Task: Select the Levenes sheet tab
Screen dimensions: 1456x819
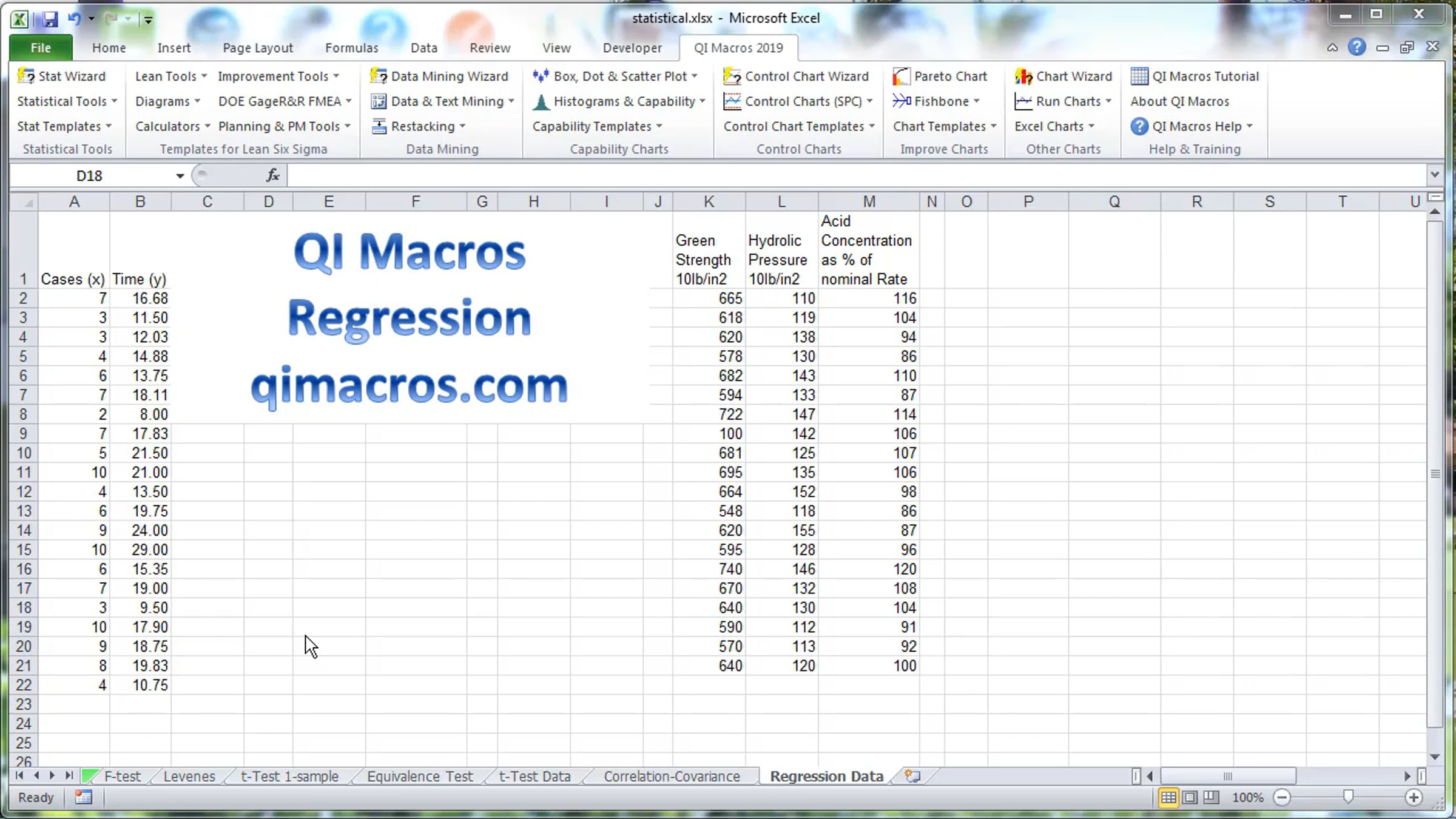Action: (189, 776)
